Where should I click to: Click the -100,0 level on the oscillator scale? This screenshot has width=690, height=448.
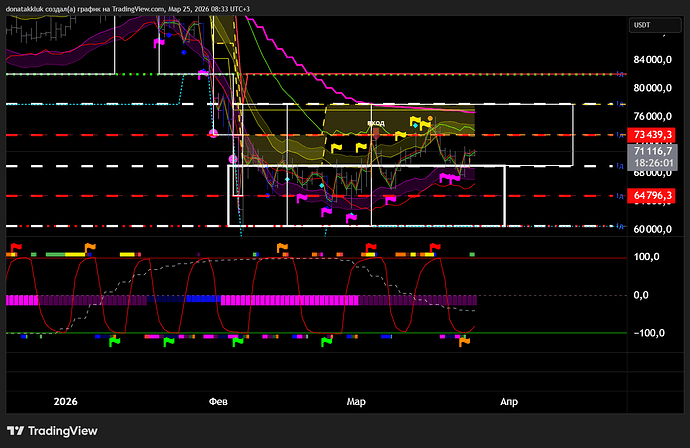pos(649,333)
